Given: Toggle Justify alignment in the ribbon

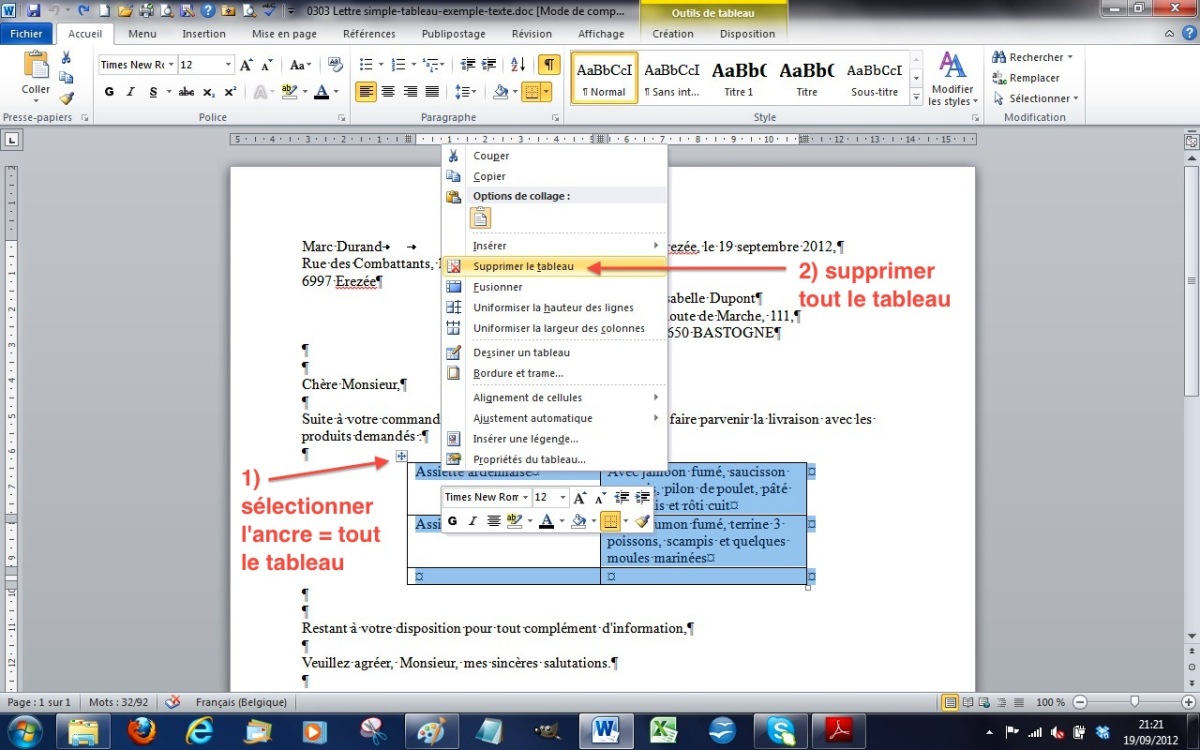Looking at the screenshot, I should (x=432, y=92).
